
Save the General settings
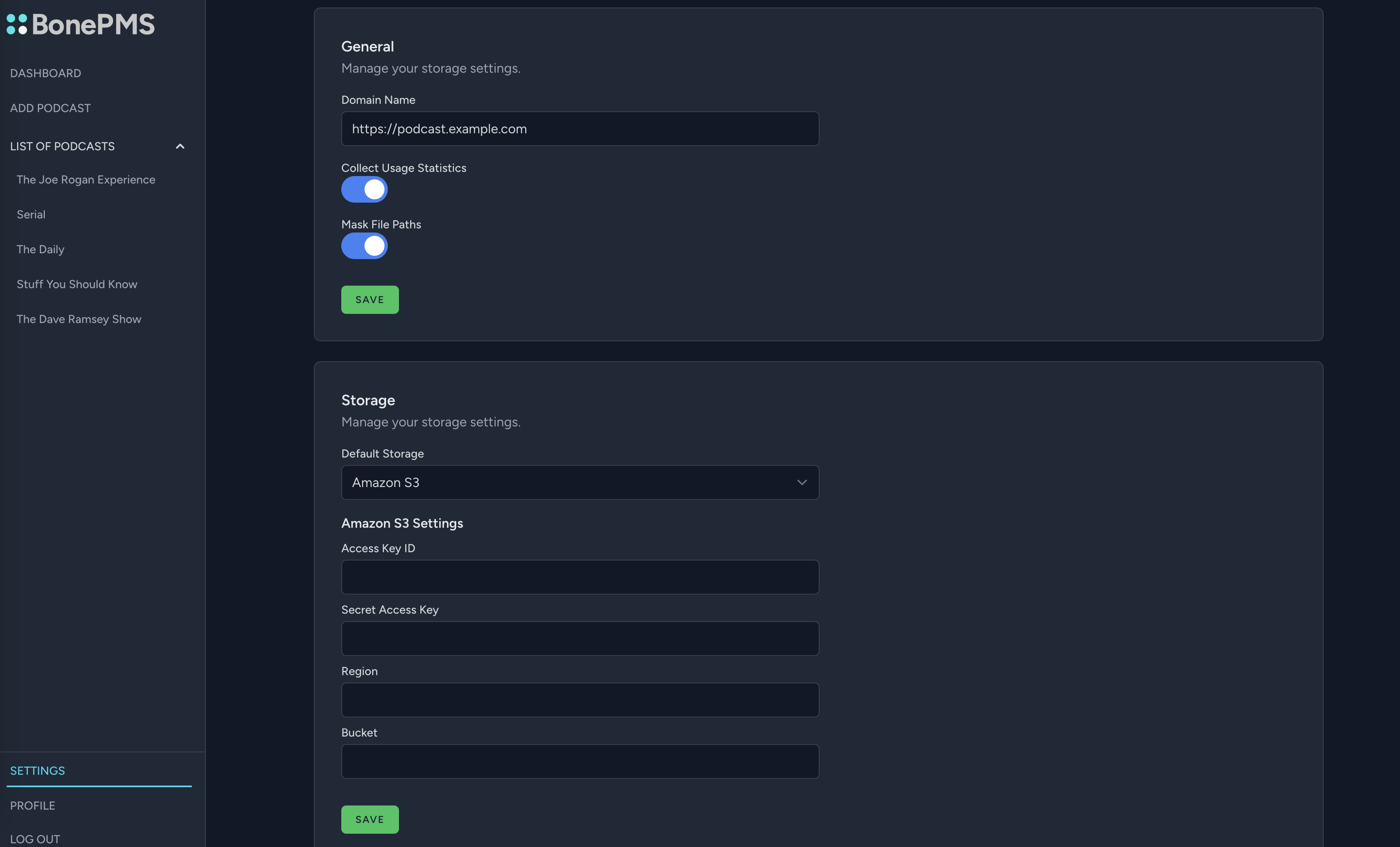(370, 299)
